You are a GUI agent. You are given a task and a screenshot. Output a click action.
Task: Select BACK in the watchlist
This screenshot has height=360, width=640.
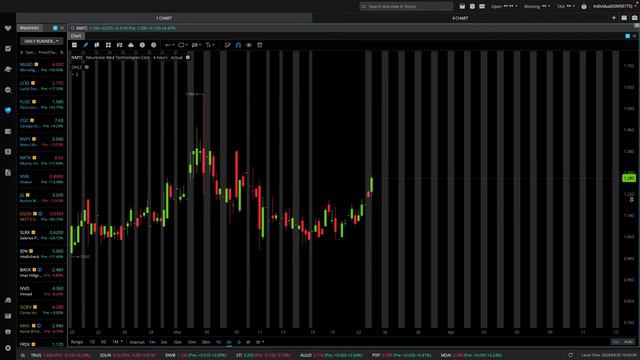click(x=42, y=272)
